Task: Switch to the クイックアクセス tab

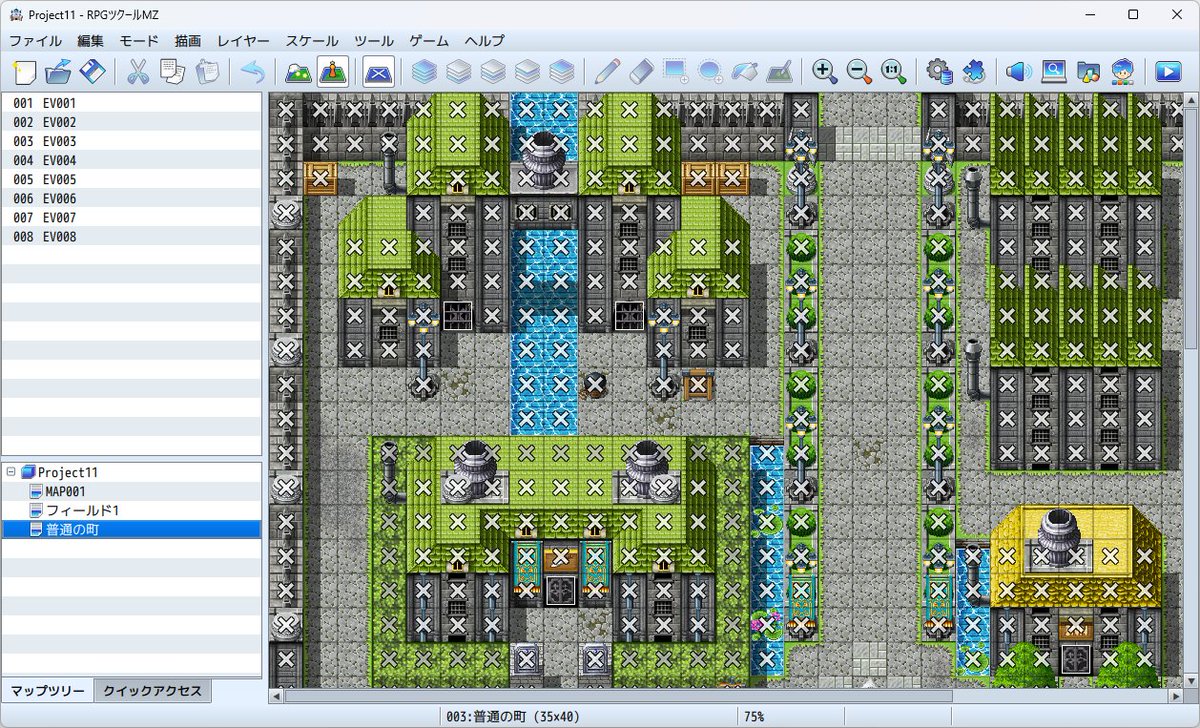Action: pos(152,691)
